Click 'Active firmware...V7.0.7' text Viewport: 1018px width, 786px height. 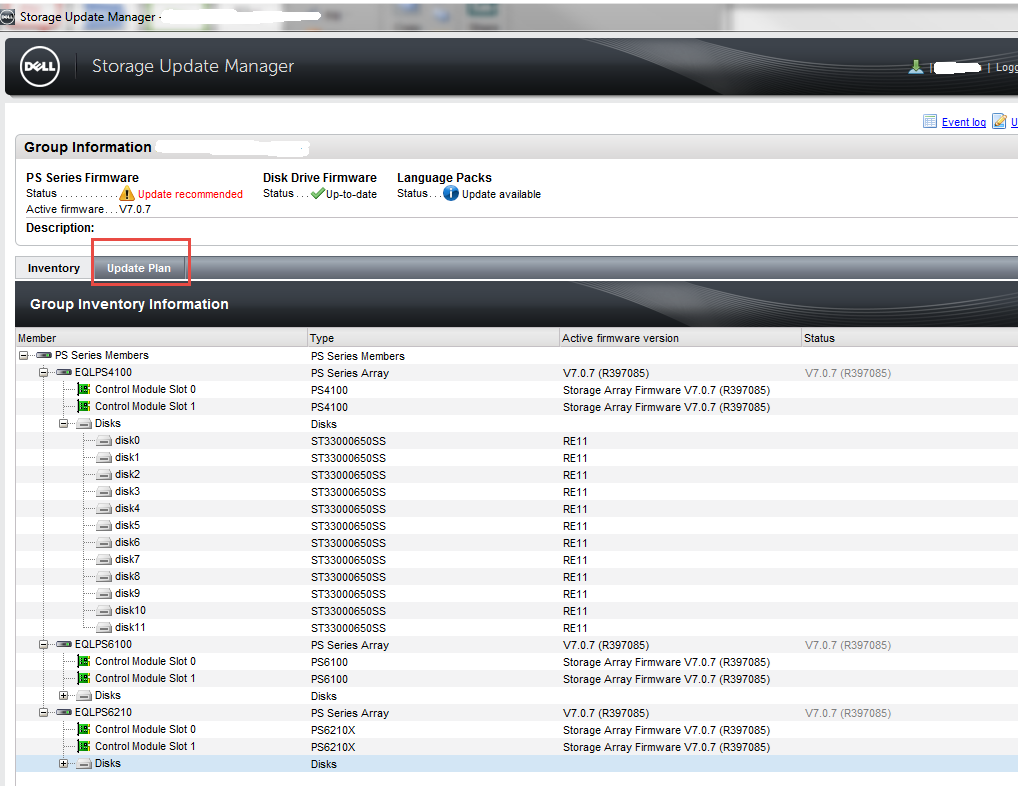click(88, 209)
